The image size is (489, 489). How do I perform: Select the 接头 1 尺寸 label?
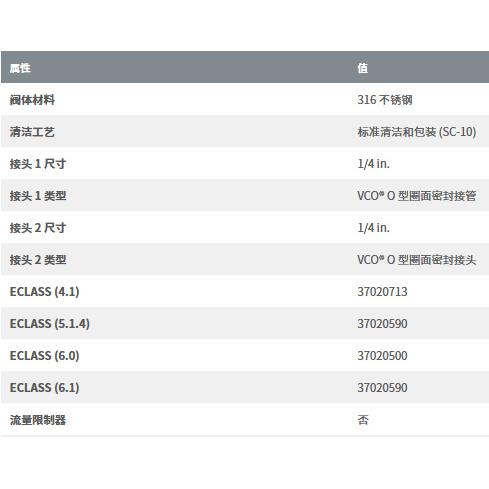pos(38,164)
